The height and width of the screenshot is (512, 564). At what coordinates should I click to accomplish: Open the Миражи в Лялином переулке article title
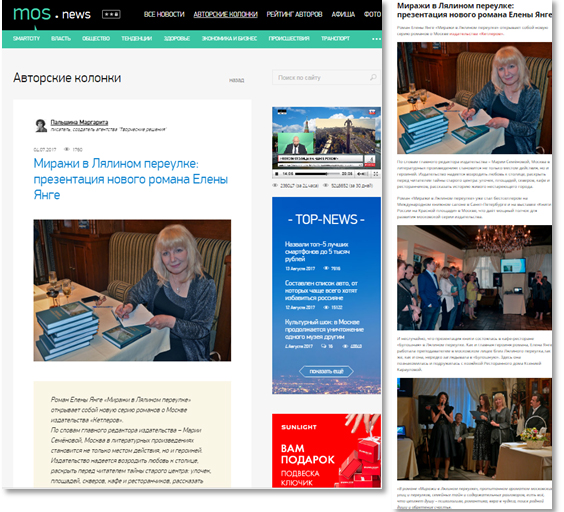point(131,179)
